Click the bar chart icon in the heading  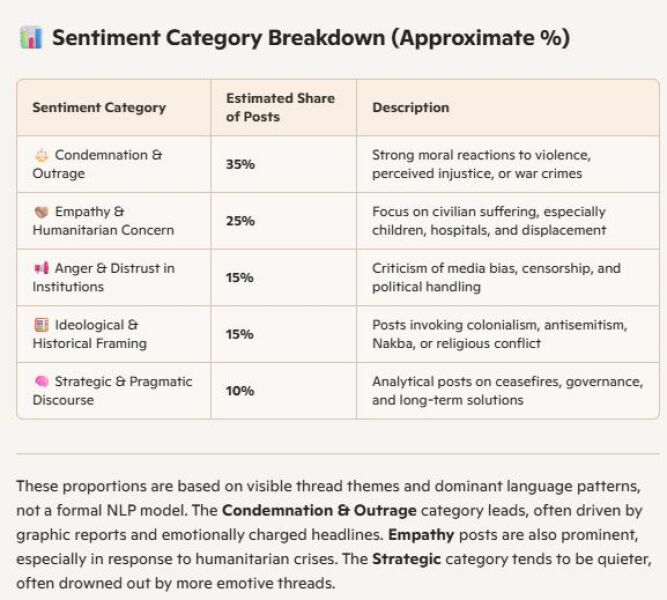[x=29, y=38]
